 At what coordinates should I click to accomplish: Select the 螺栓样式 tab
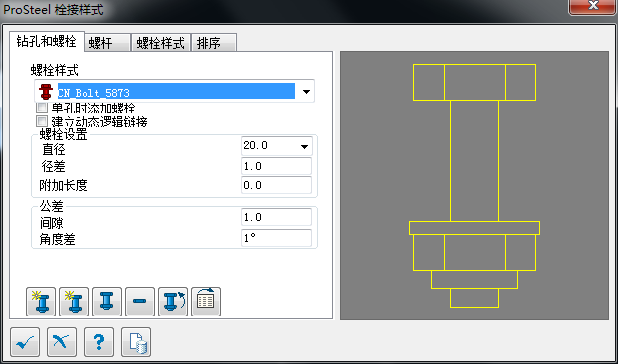[160, 43]
